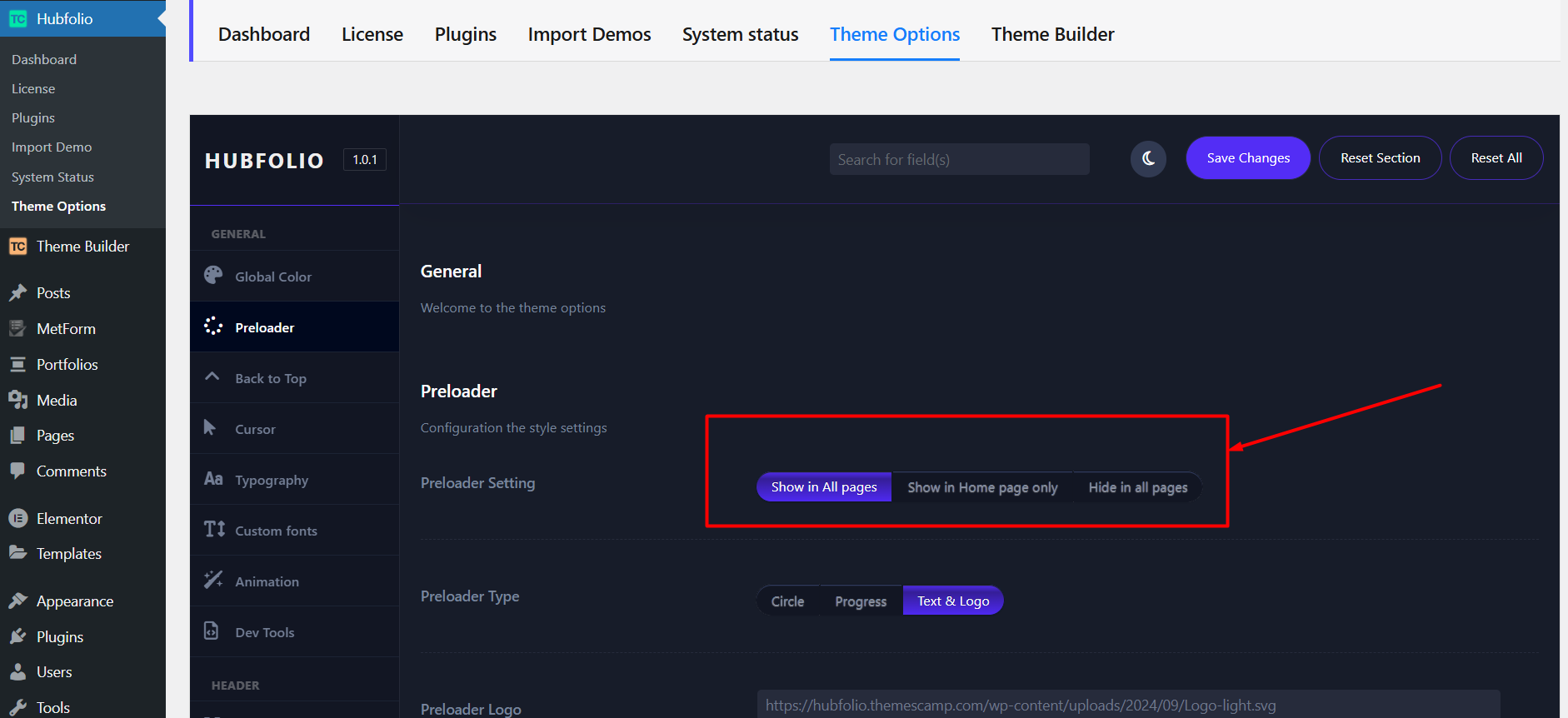Click the Back to Top chevron icon
Screen dimensions: 1568x718
(212, 376)
